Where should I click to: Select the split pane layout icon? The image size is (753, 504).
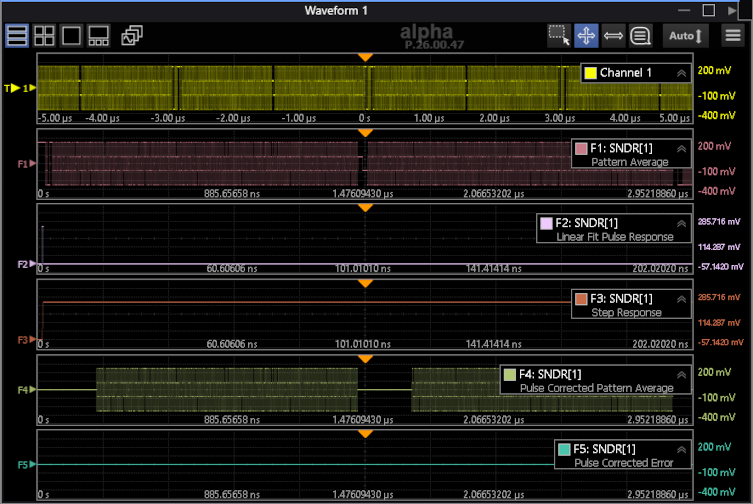click(98, 36)
